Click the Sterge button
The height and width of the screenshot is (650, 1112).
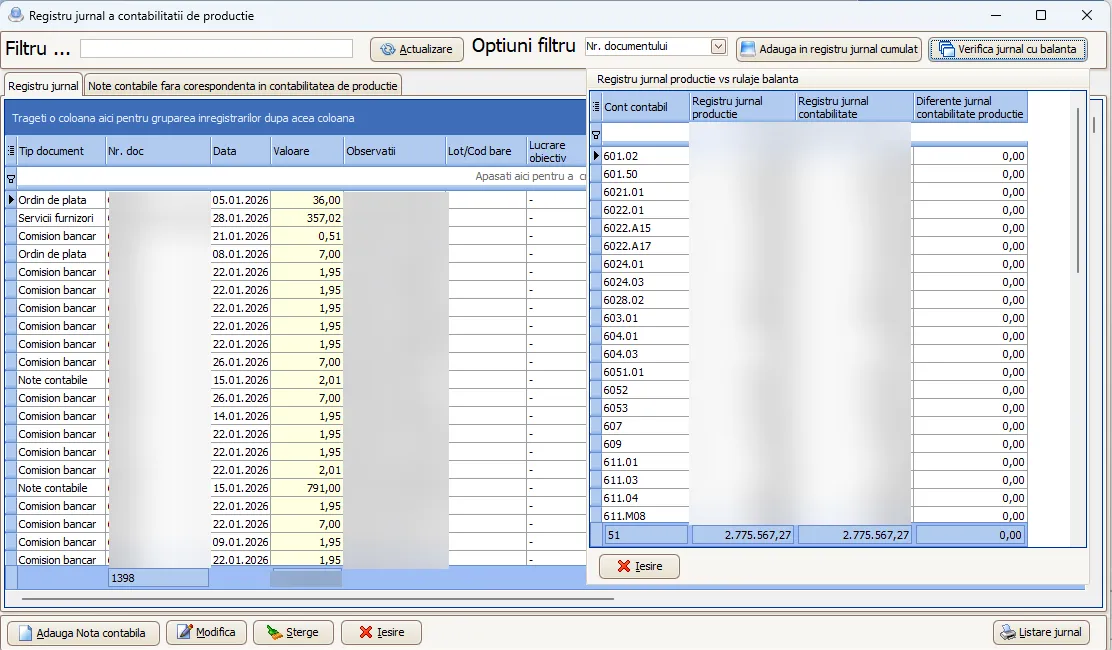[294, 632]
